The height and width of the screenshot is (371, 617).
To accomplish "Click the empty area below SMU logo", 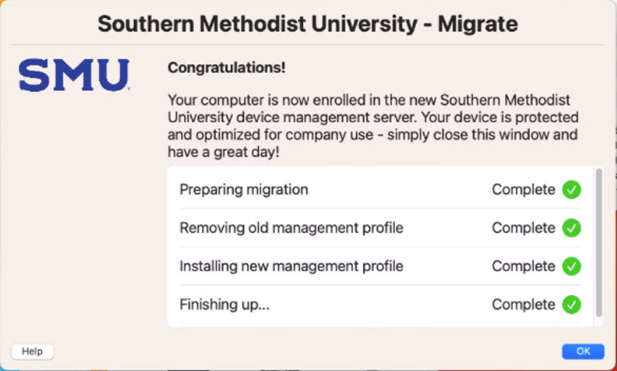I will tap(79, 216).
